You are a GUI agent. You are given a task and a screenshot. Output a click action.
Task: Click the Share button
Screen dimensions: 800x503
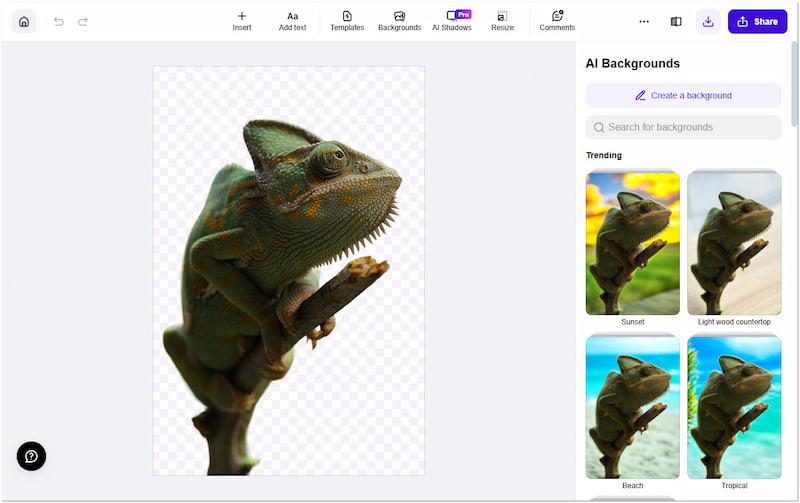[x=757, y=22]
